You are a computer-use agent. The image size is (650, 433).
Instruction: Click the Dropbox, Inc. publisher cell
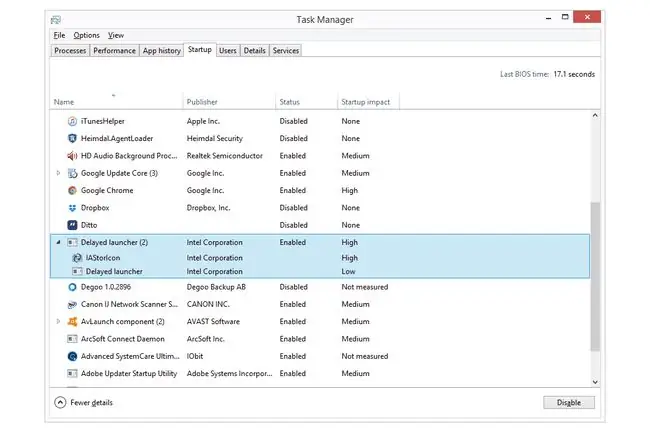pos(208,208)
